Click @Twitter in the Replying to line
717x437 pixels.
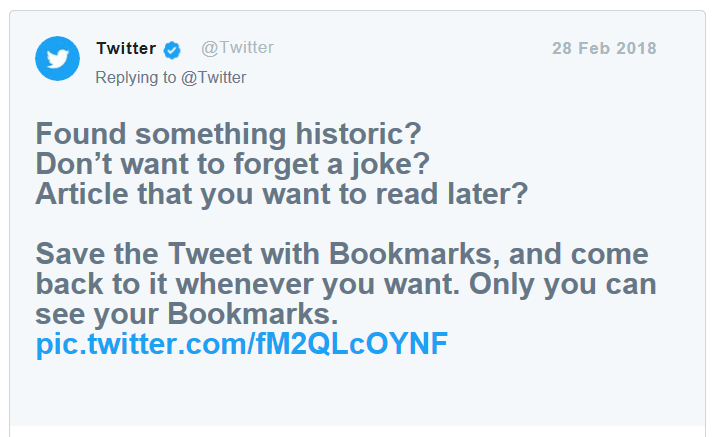click(213, 77)
